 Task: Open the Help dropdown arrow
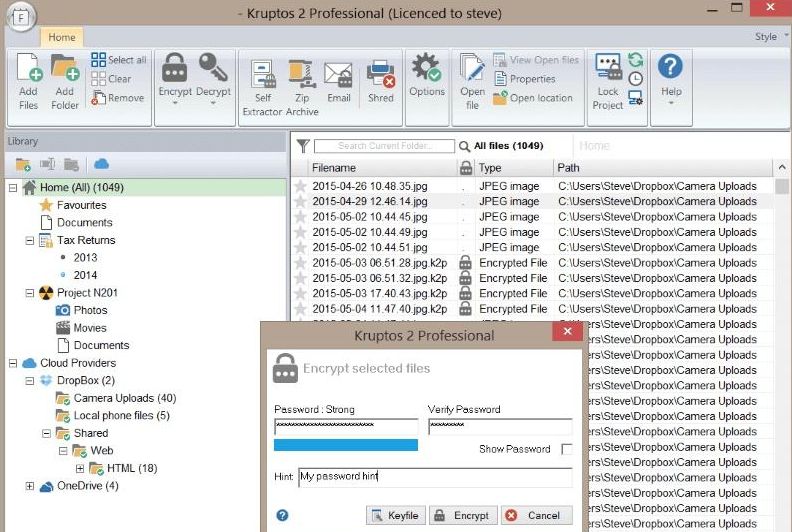coord(671,103)
